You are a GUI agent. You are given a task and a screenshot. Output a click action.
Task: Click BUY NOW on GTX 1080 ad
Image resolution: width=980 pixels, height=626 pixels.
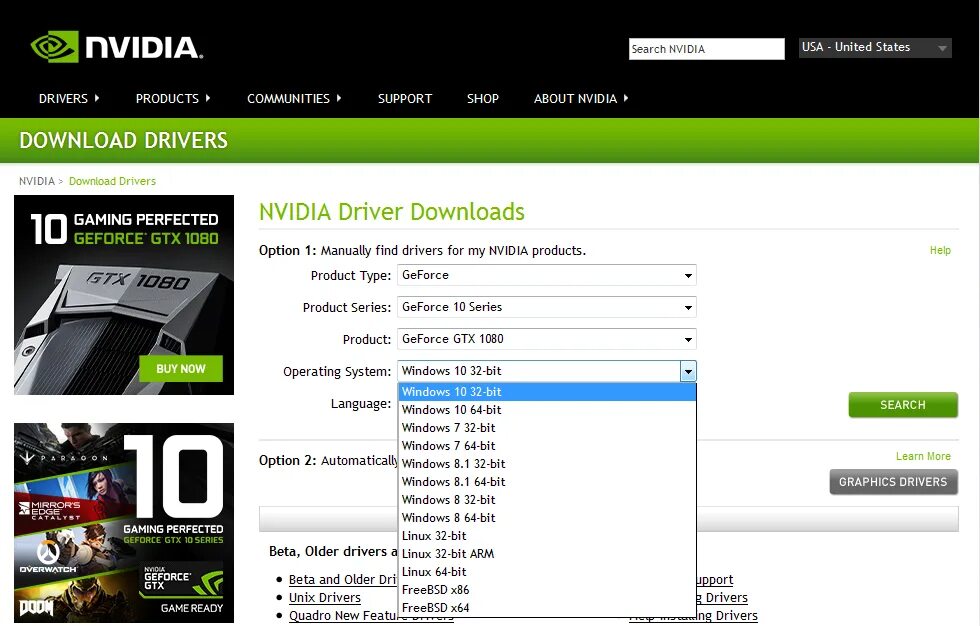(x=181, y=369)
